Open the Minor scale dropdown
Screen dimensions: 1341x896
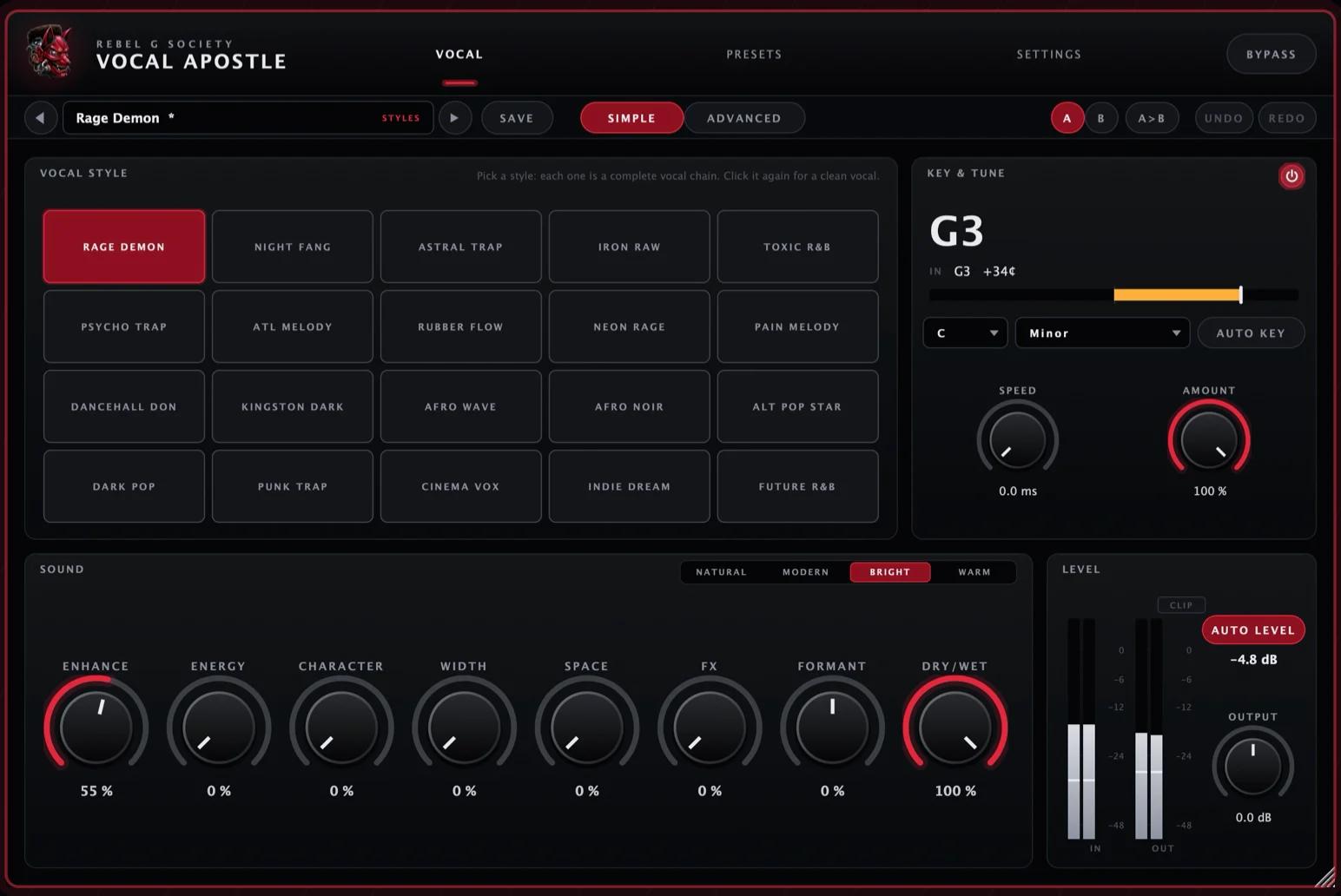[x=1102, y=333]
